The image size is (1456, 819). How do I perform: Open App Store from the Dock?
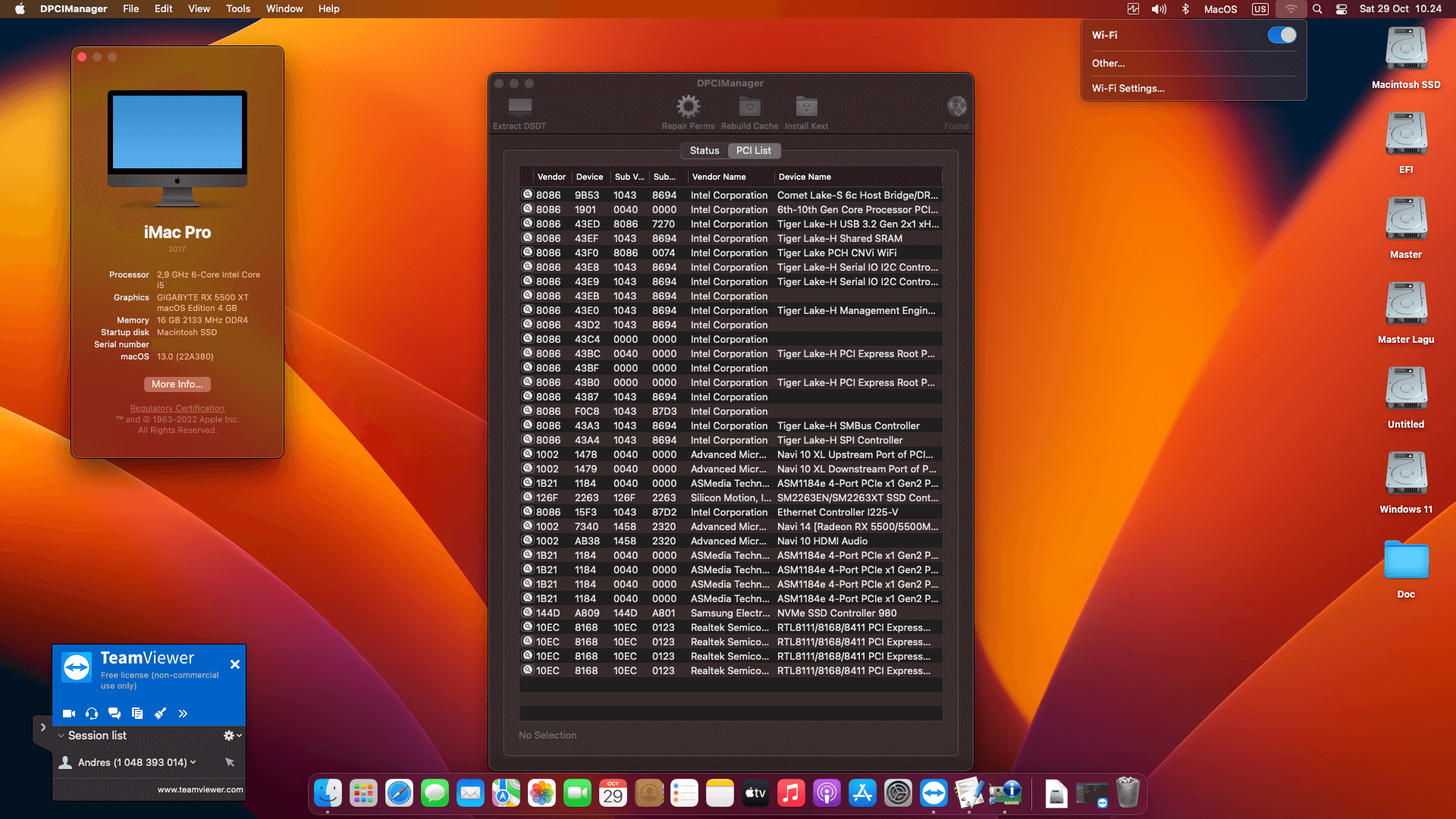click(862, 793)
